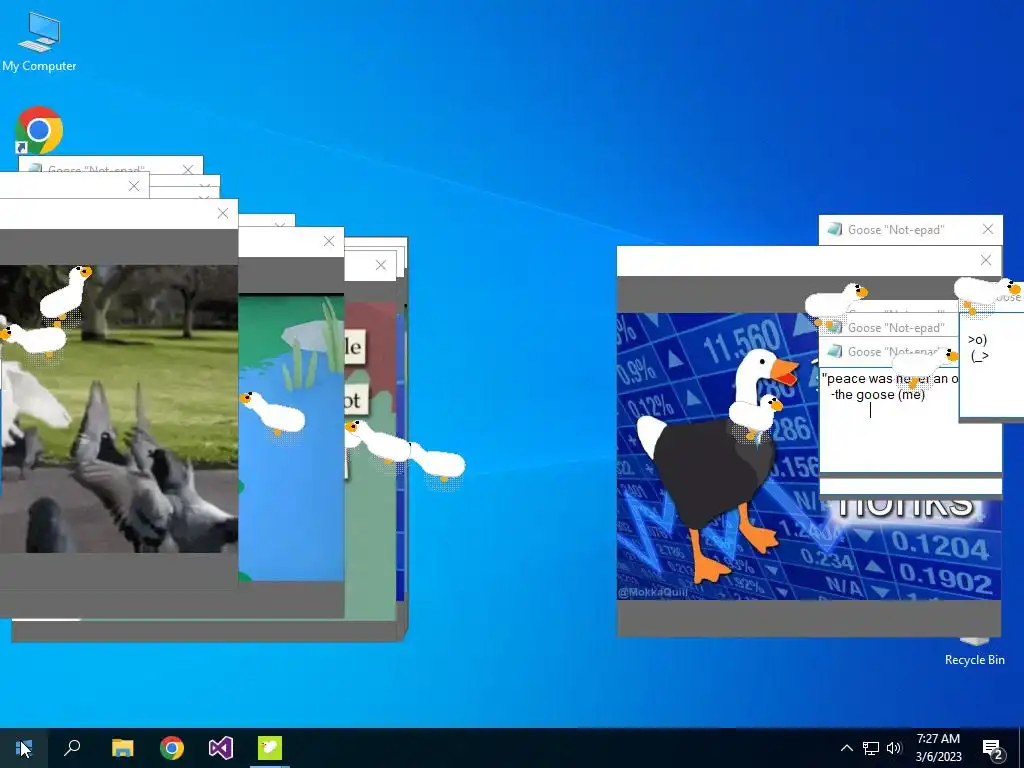Click the "-the goose (me)" text line
Screen dimensions: 1024x768
click(878, 394)
